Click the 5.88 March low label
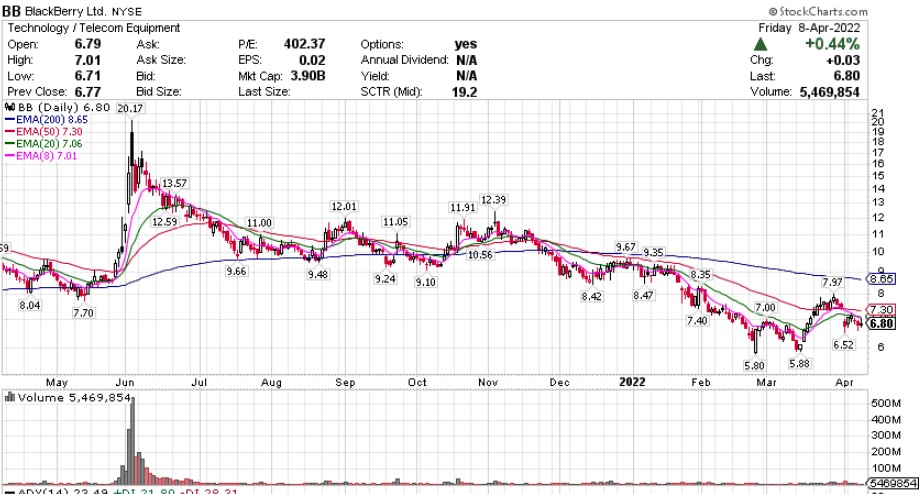The height and width of the screenshot is (494, 924). coord(800,364)
